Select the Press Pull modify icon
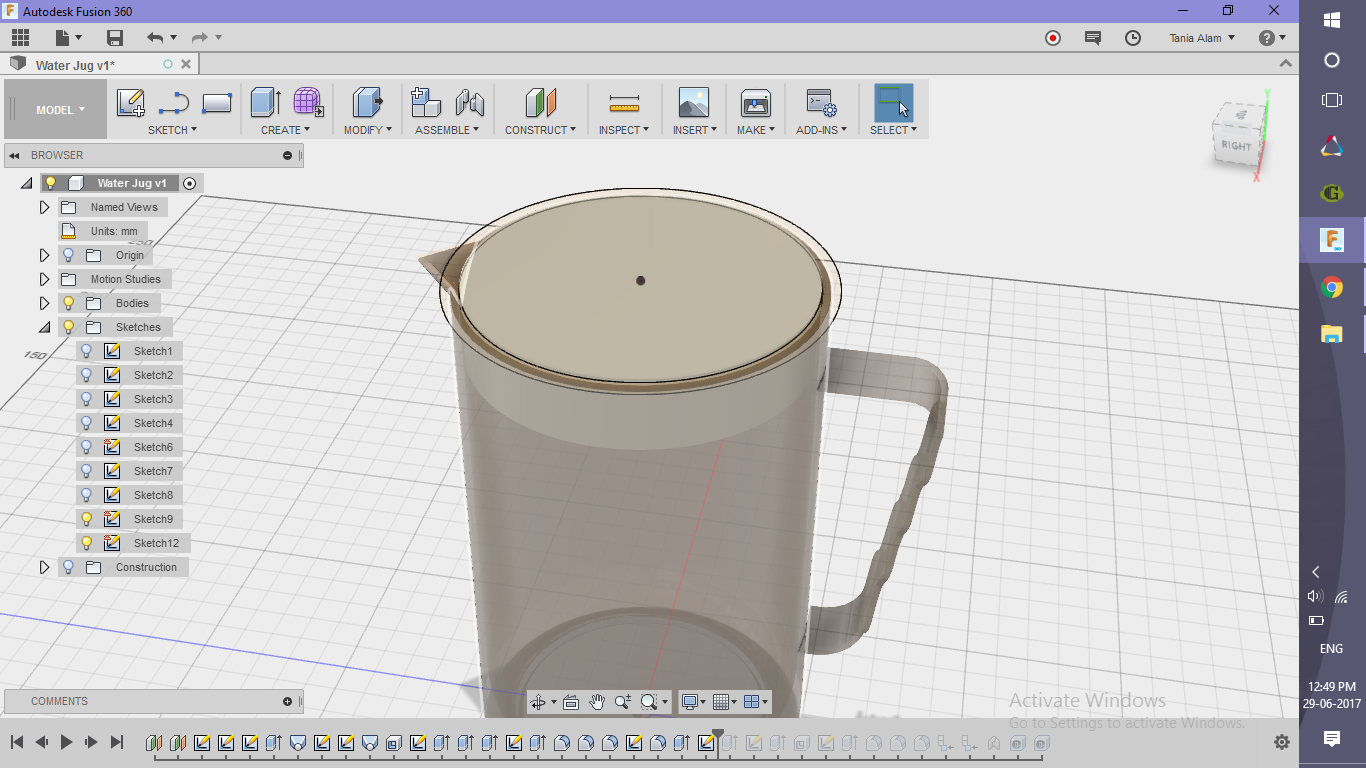Image resolution: width=1366 pixels, height=768 pixels. (367, 103)
